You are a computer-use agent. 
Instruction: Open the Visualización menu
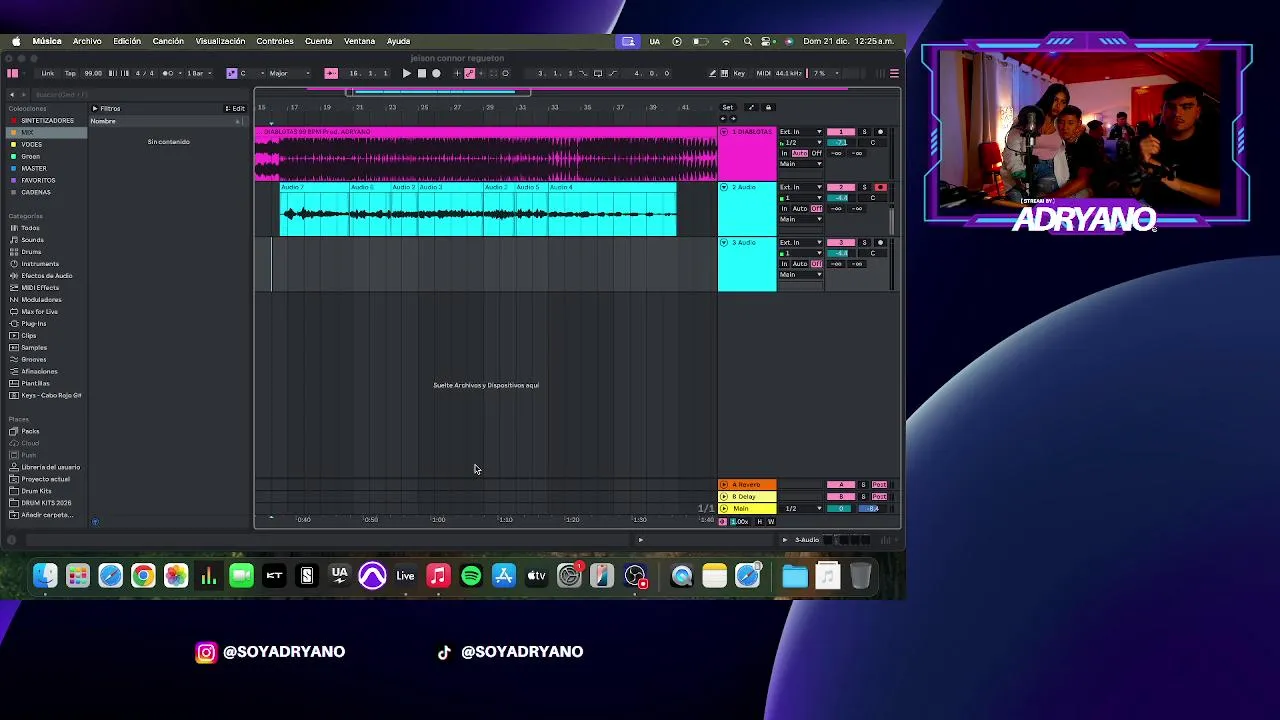(x=220, y=41)
